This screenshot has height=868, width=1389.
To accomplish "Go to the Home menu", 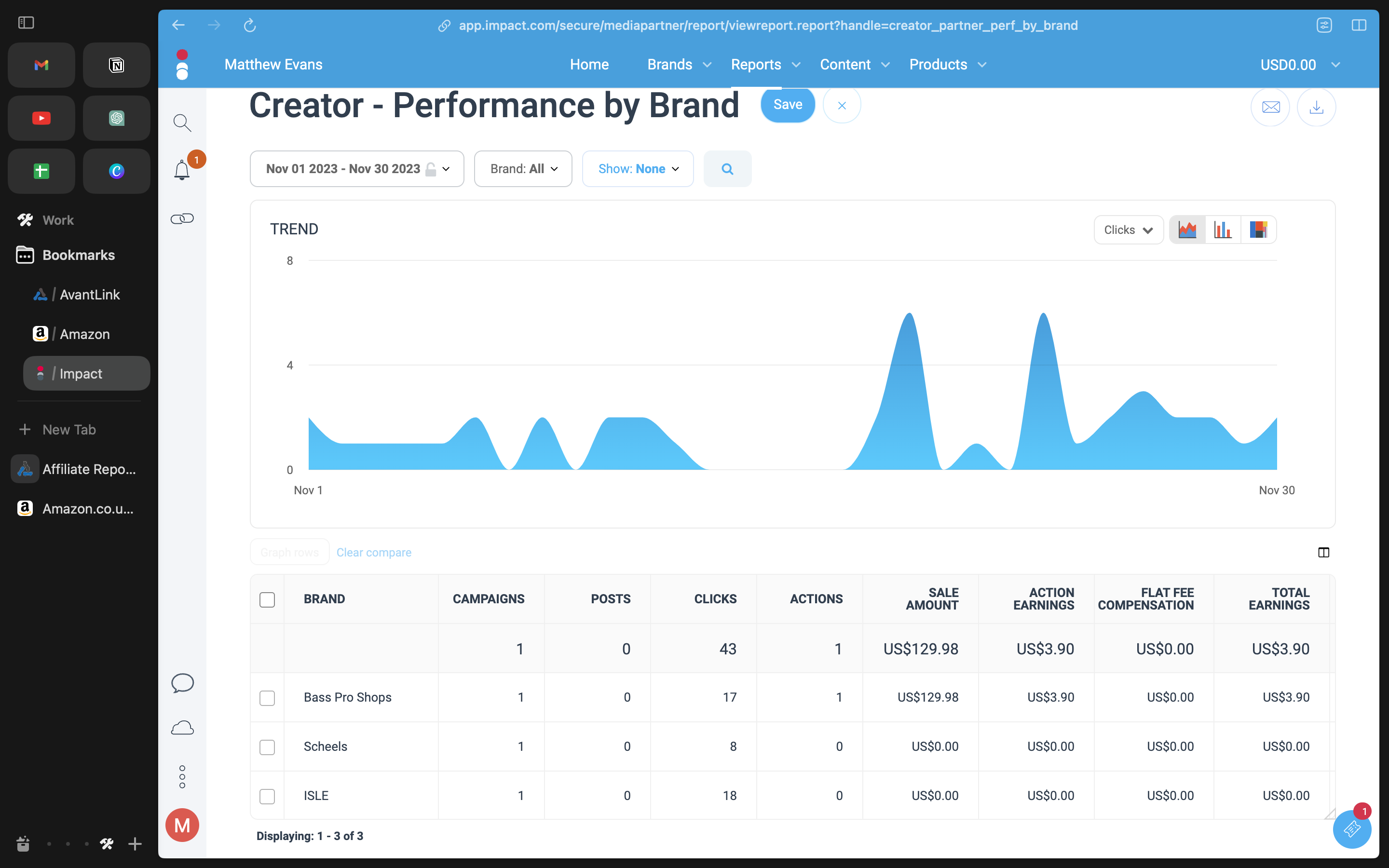I will 589,64.
